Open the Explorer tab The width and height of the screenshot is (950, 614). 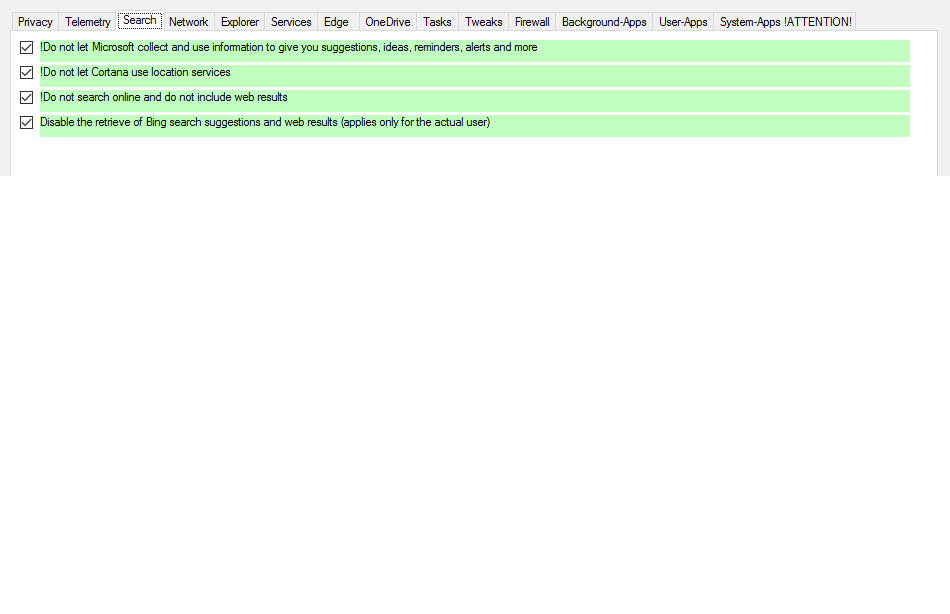[240, 22]
